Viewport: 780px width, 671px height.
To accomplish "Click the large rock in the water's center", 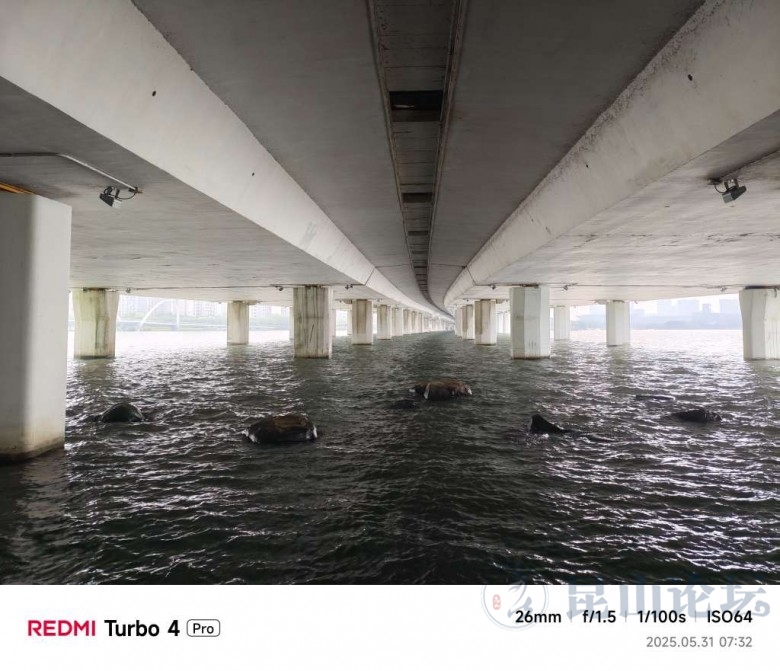I will click(x=441, y=389).
